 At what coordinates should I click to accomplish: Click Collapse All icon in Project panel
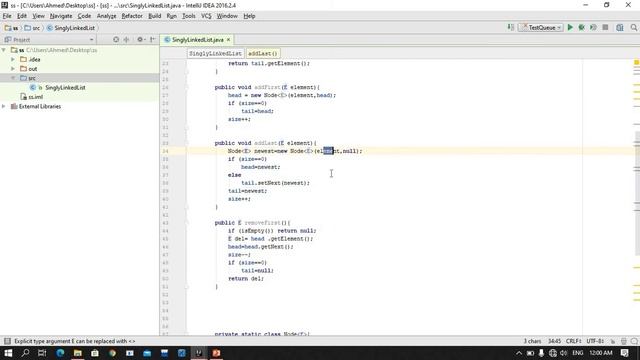[x=127, y=40]
